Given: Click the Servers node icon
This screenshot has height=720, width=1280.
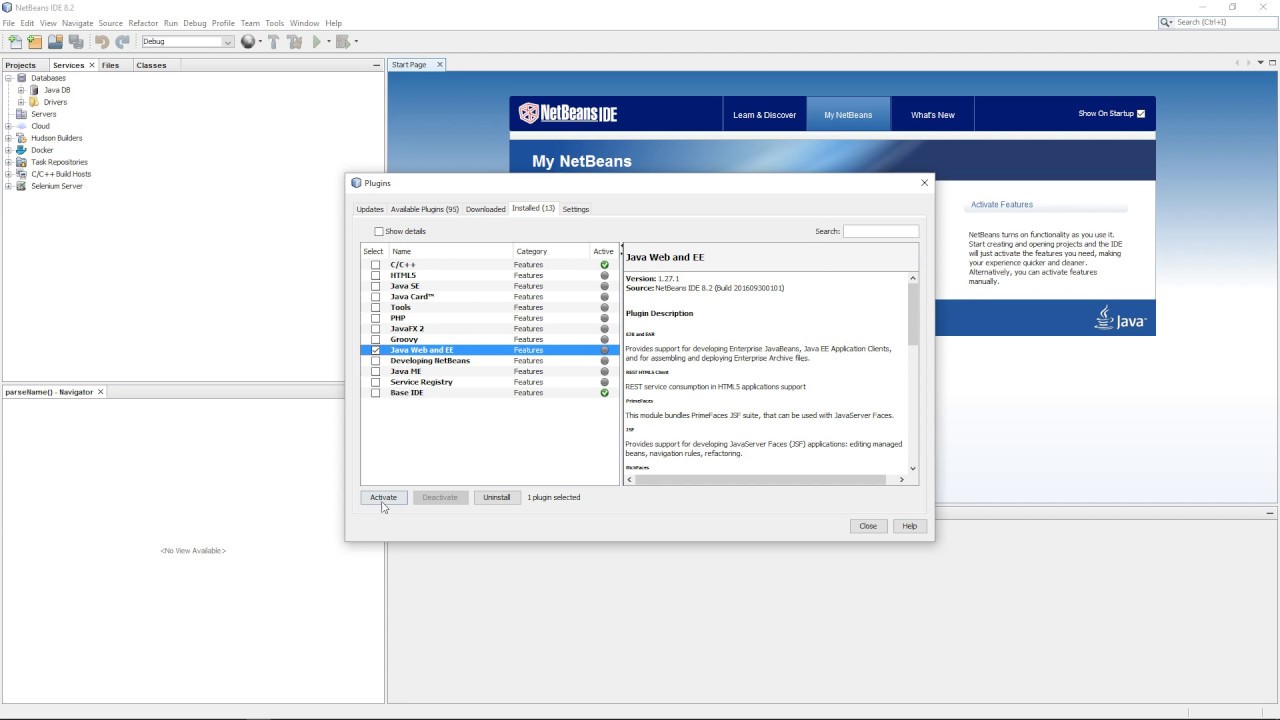Looking at the screenshot, I should [x=22, y=114].
